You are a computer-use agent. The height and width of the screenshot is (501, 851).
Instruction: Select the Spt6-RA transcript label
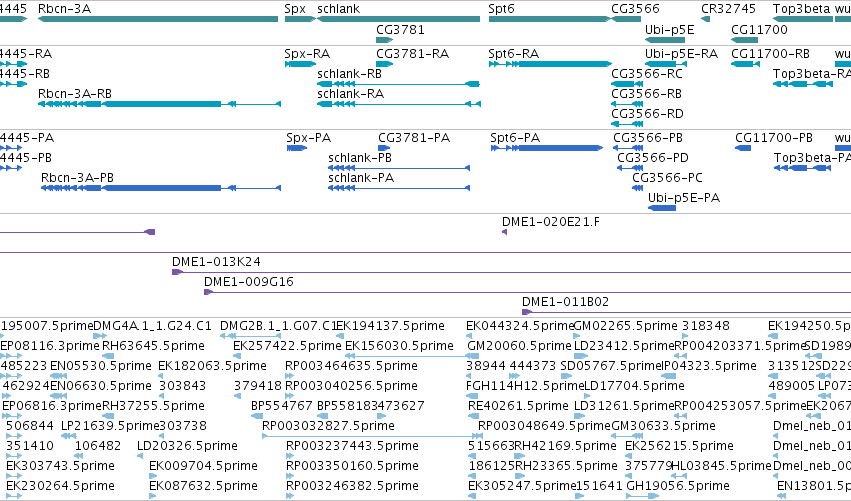pos(513,54)
